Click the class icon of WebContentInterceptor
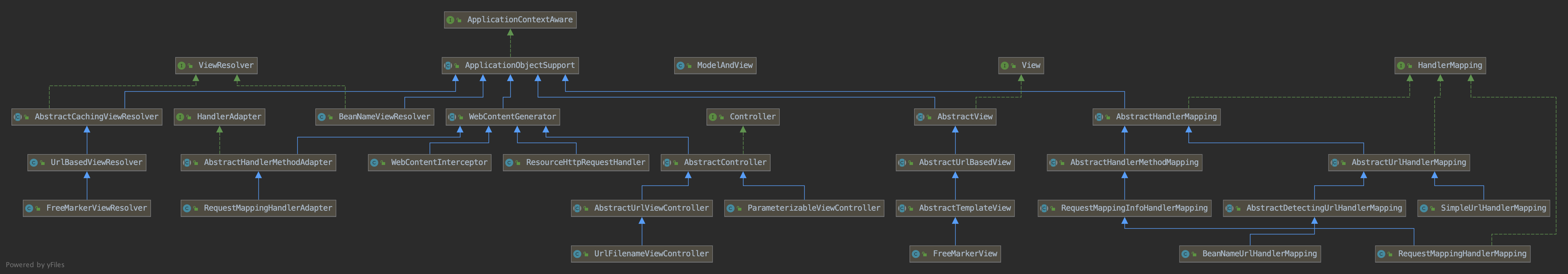The height and width of the screenshot is (274, 1568). pos(374,163)
